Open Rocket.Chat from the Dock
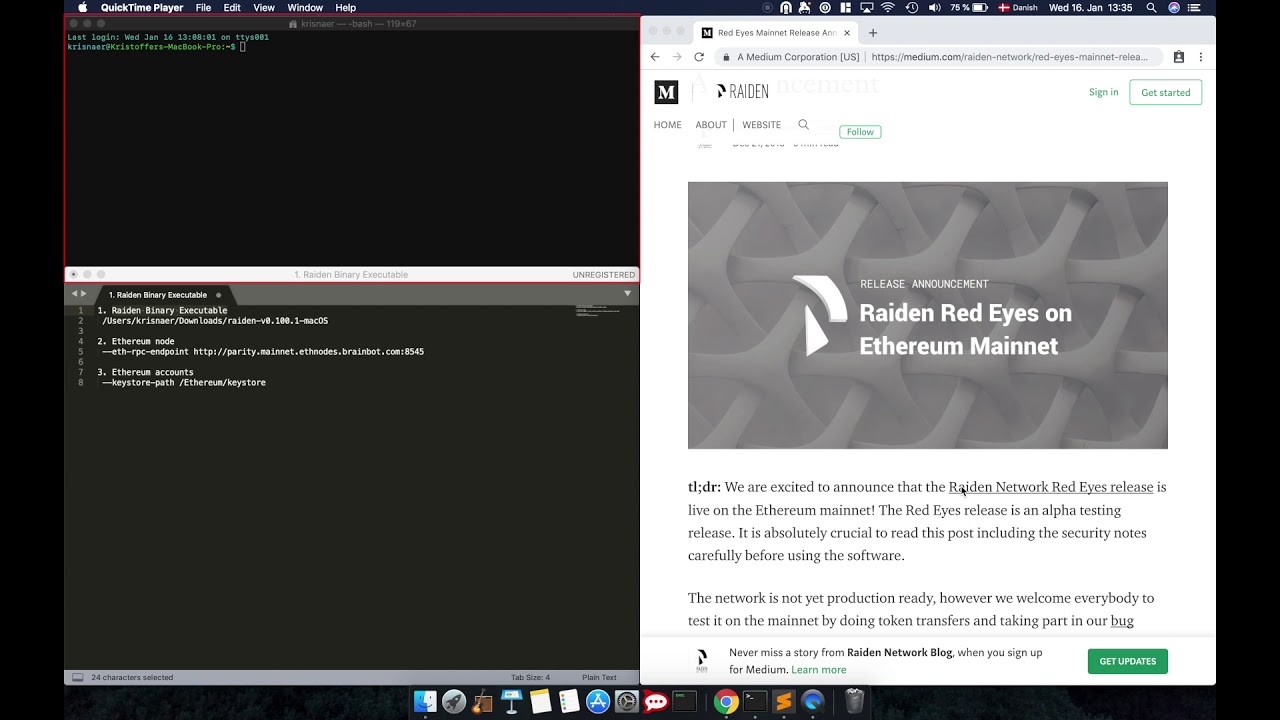This screenshot has width=1280, height=720. click(x=656, y=702)
